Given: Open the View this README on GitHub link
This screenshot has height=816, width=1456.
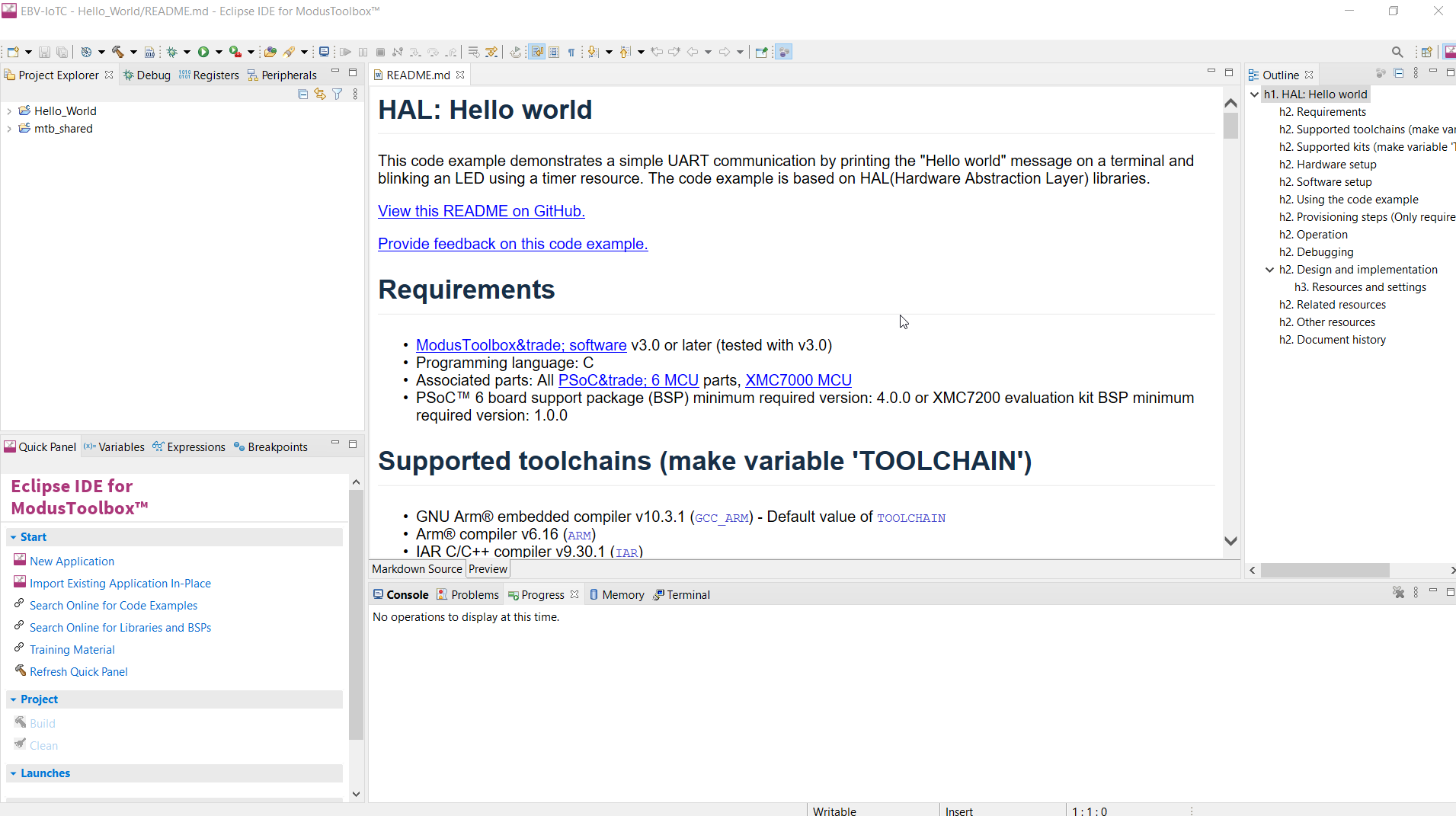Looking at the screenshot, I should [x=481, y=211].
